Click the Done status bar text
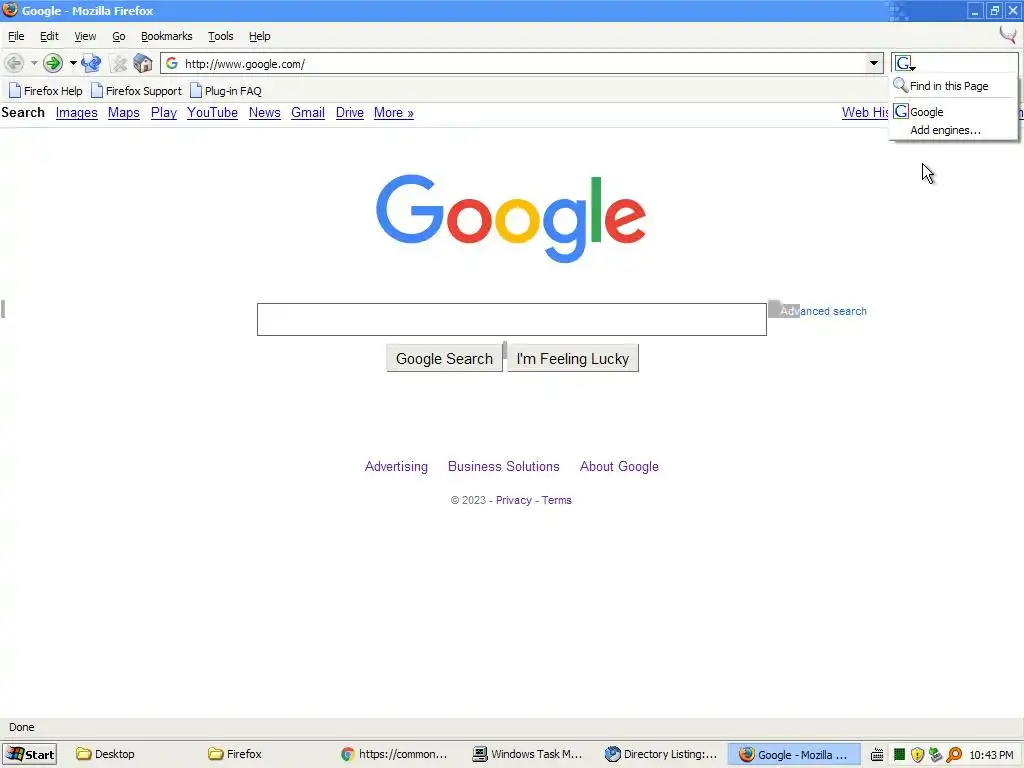The height and width of the screenshot is (768, 1024). [22, 727]
